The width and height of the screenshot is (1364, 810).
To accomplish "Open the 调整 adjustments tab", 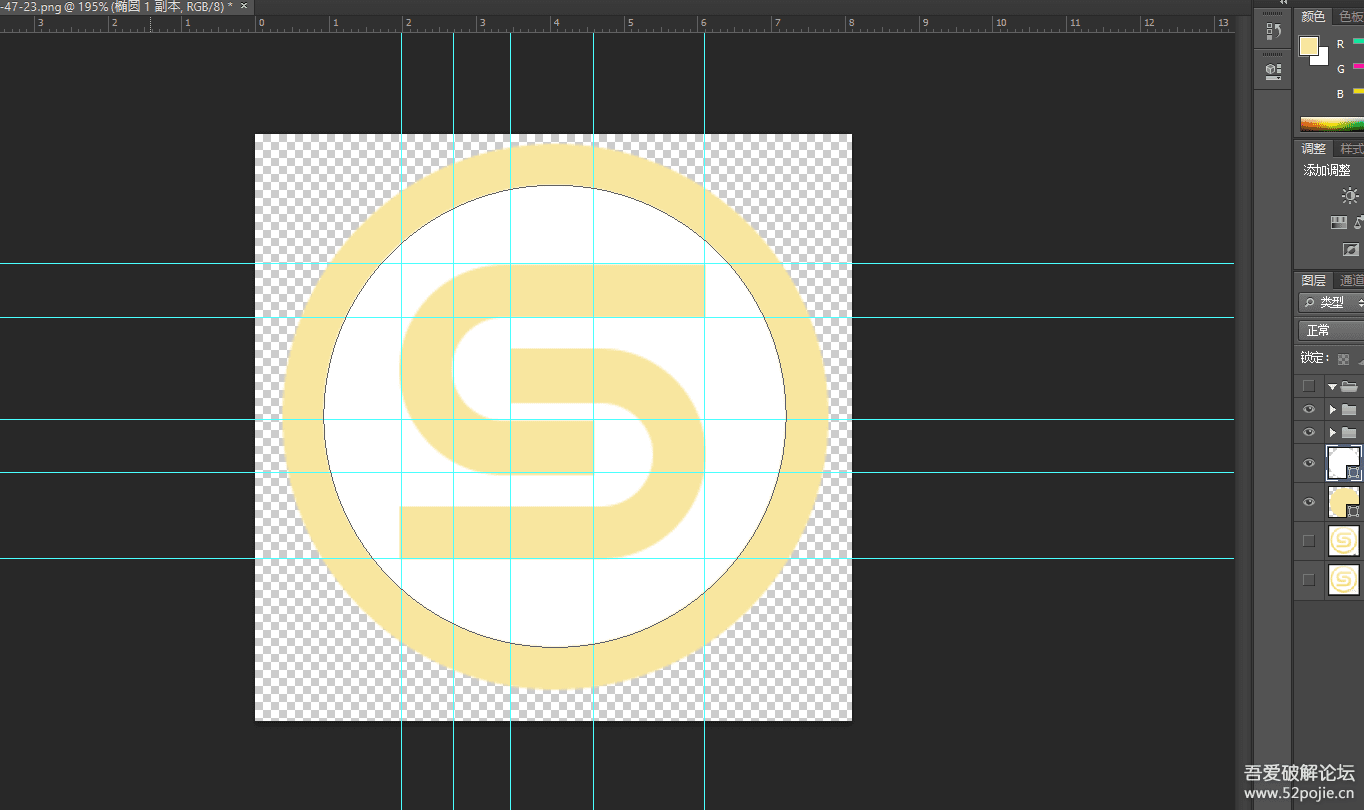I will click(x=1313, y=148).
